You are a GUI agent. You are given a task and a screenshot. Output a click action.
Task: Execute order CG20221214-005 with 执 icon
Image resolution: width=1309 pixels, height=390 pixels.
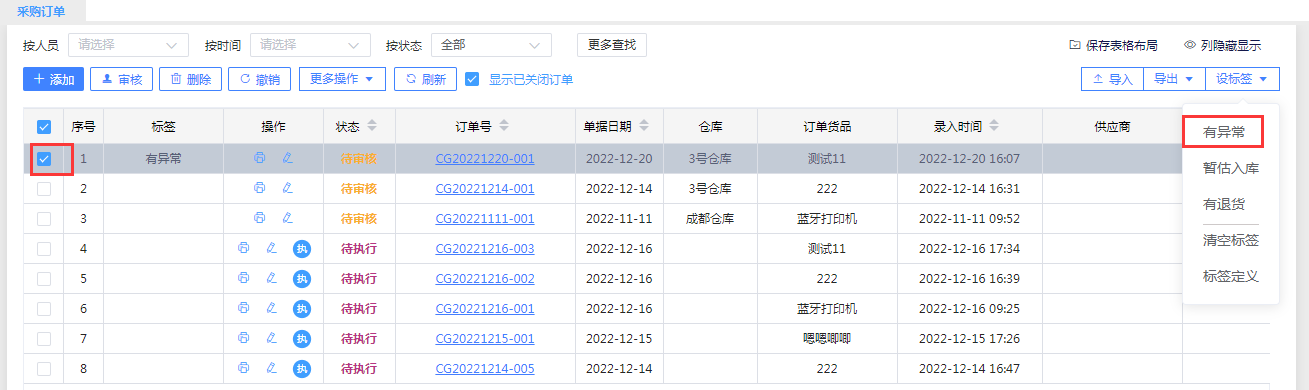tap(302, 369)
